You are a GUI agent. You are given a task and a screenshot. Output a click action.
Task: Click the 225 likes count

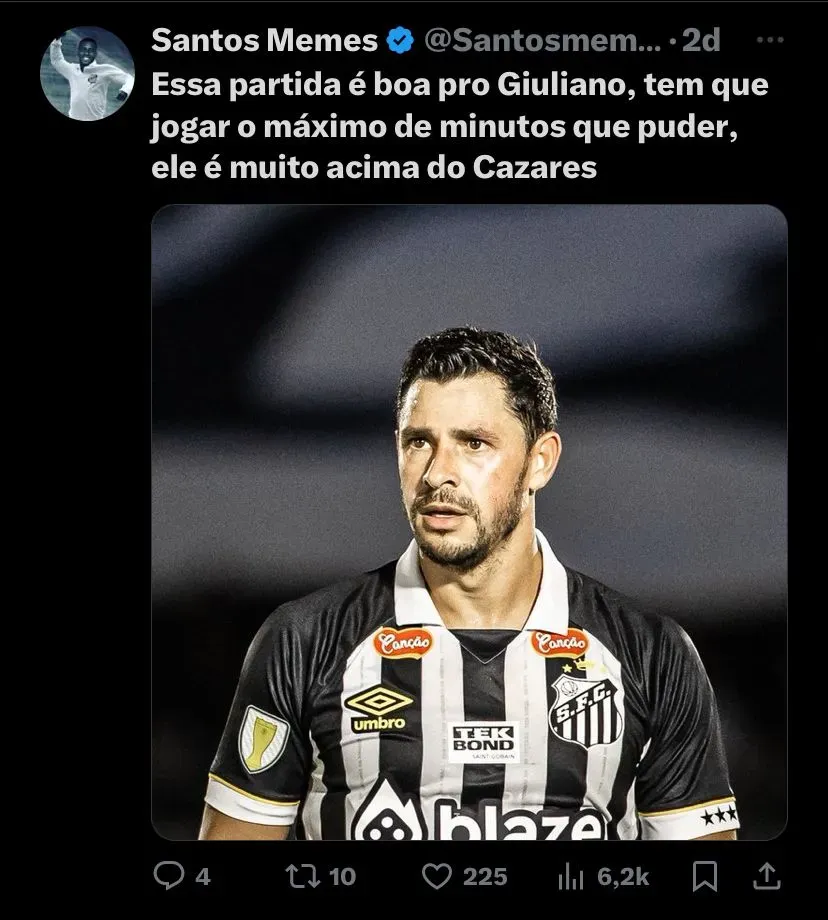tap(485, 877)
